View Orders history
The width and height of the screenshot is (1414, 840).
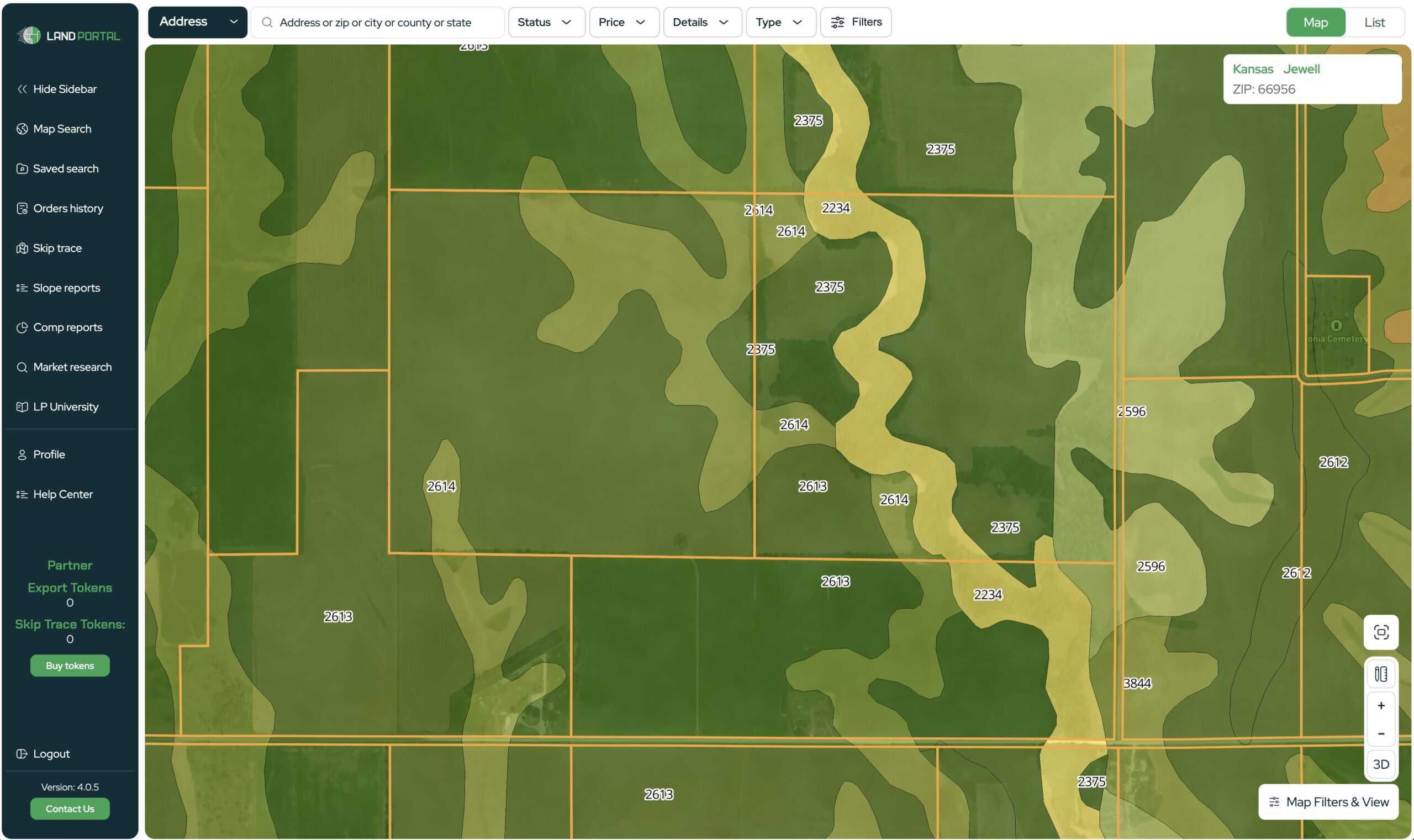pyautogui.click(x=67, y=208)
